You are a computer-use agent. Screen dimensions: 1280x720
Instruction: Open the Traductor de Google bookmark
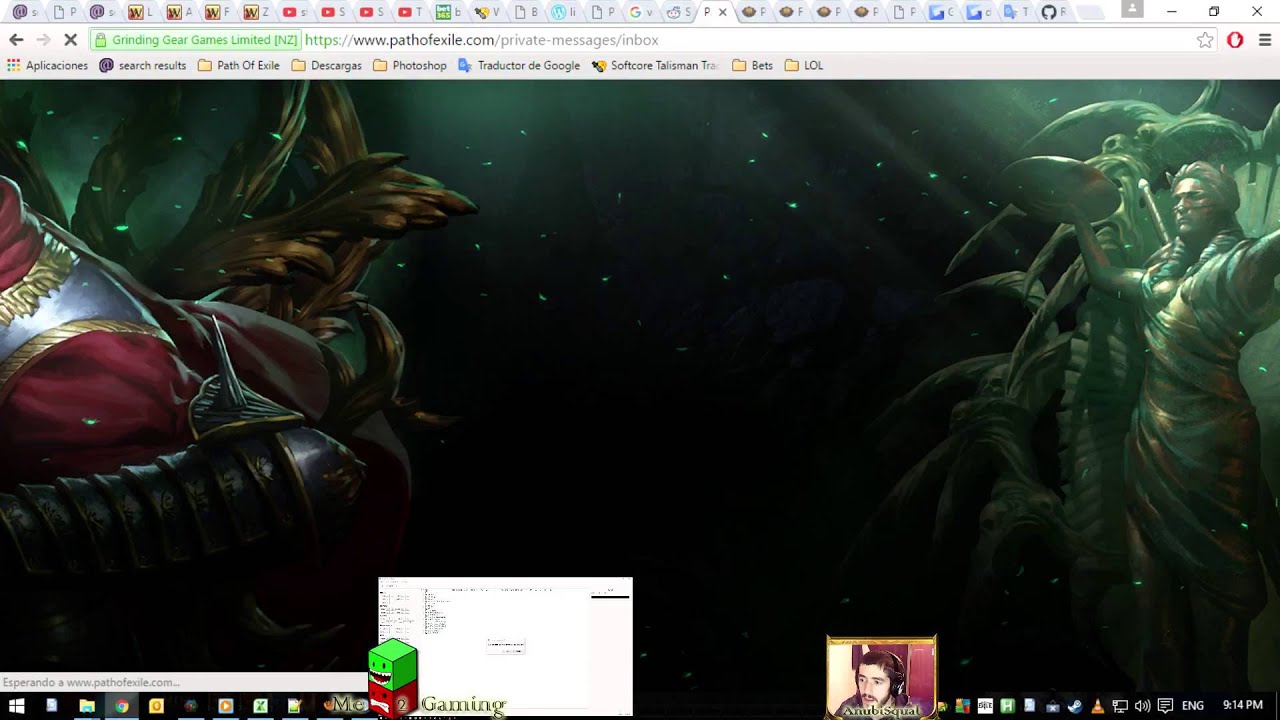pos(519,65)
